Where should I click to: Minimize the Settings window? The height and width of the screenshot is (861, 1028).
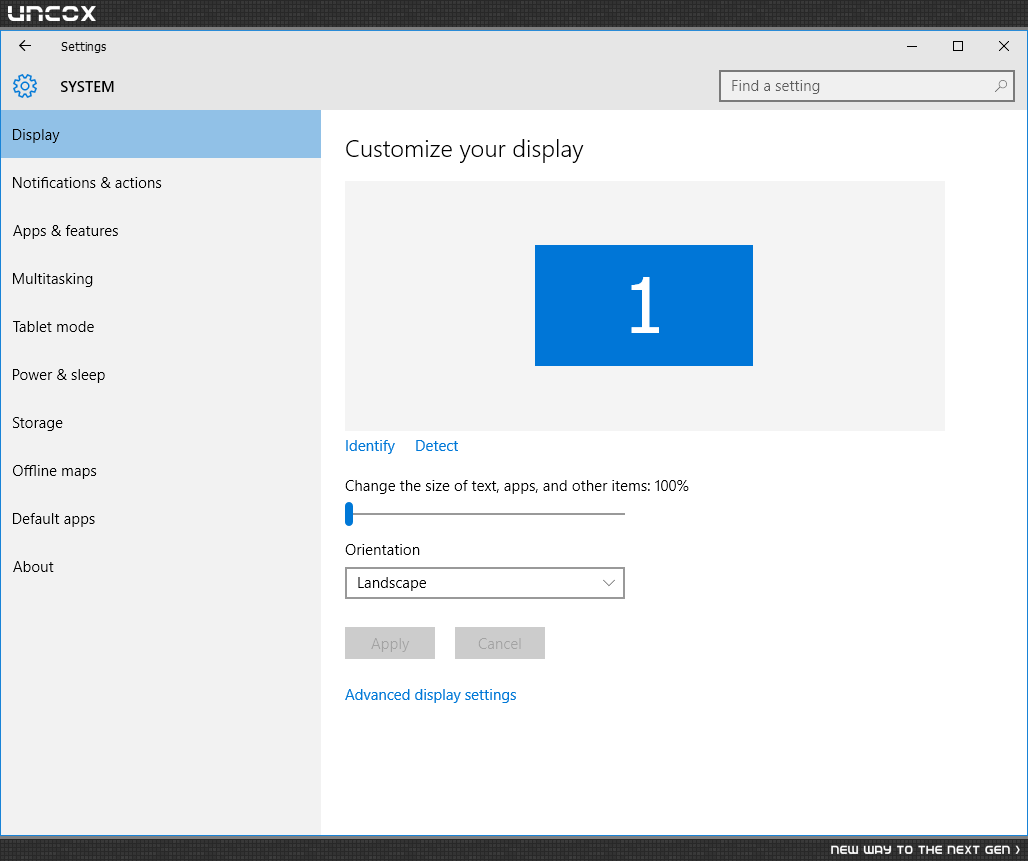(x=912, y=46)
